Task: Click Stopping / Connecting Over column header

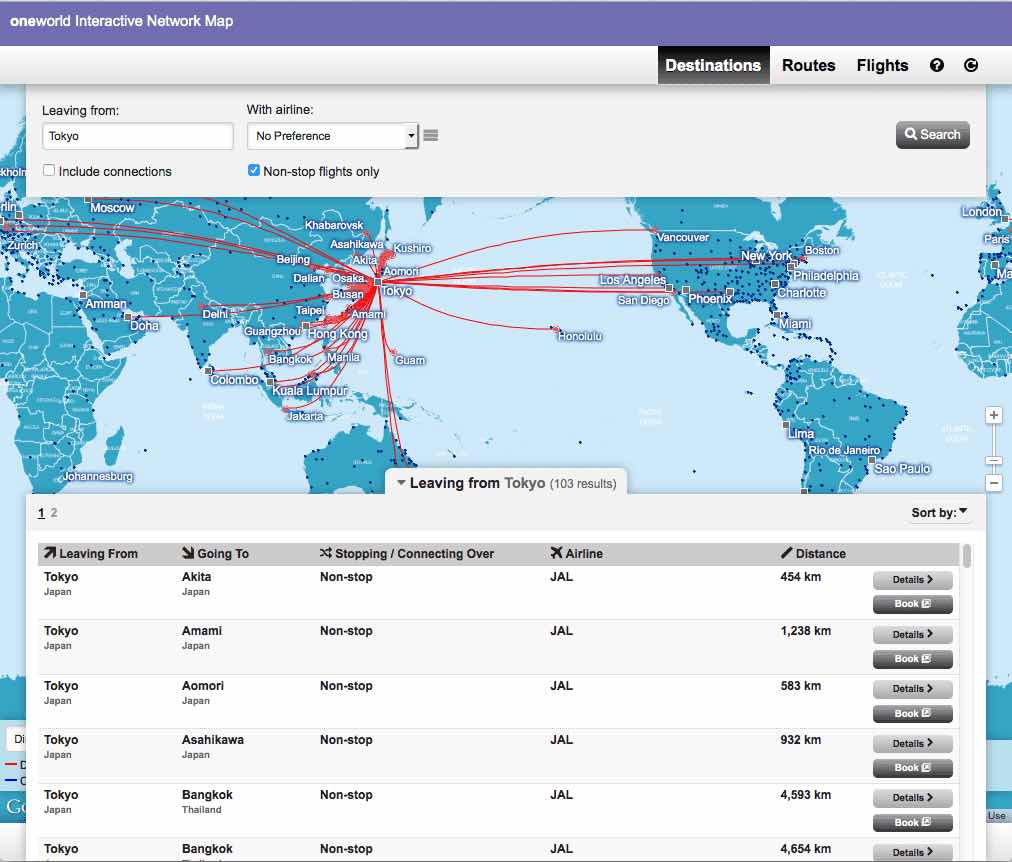Action: pos(407,554)
